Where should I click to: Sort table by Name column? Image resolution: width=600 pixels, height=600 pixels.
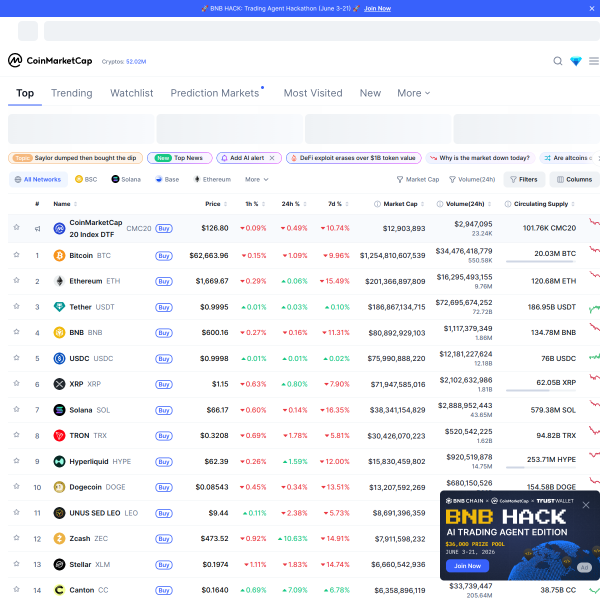pos(65,204)
